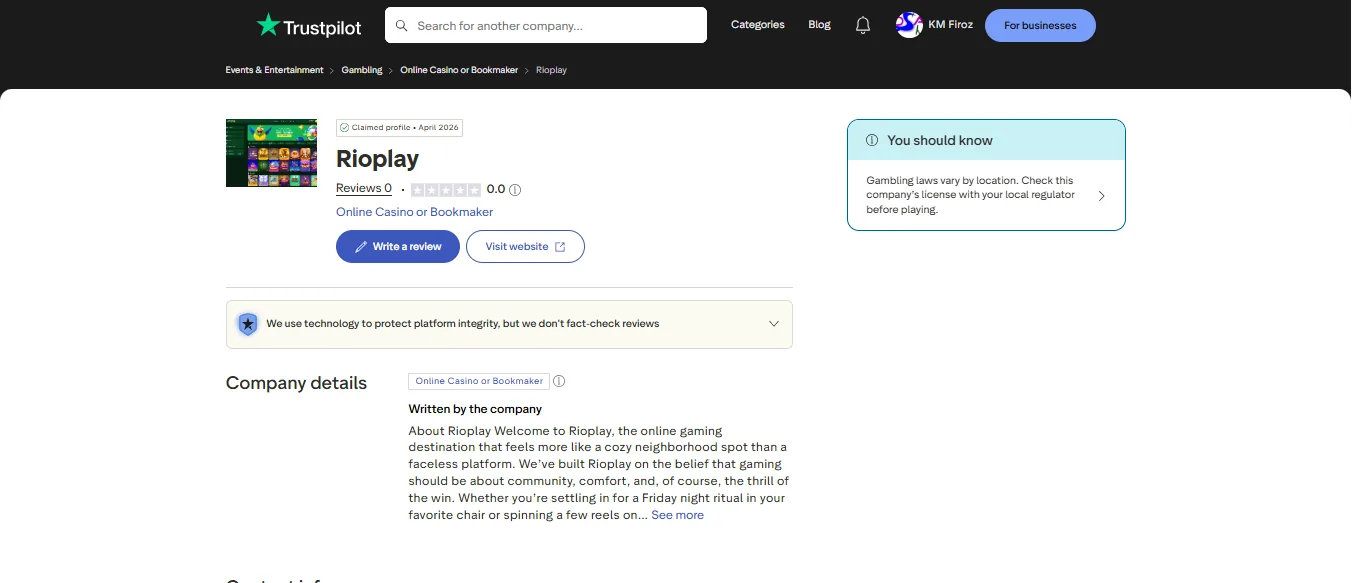Open the Categories menu
This screenshot has height=583, width=1352.
click(x=758, y=25)
